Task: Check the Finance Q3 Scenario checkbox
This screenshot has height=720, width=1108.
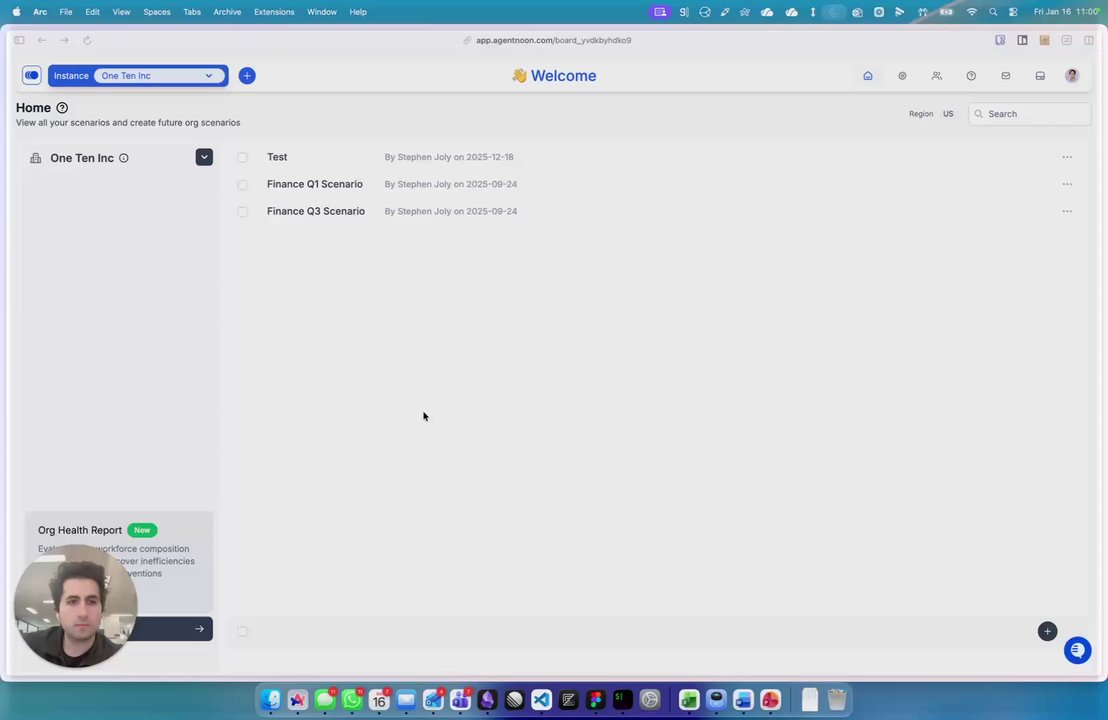Action: pyautogui.click(x=242, y=212)
